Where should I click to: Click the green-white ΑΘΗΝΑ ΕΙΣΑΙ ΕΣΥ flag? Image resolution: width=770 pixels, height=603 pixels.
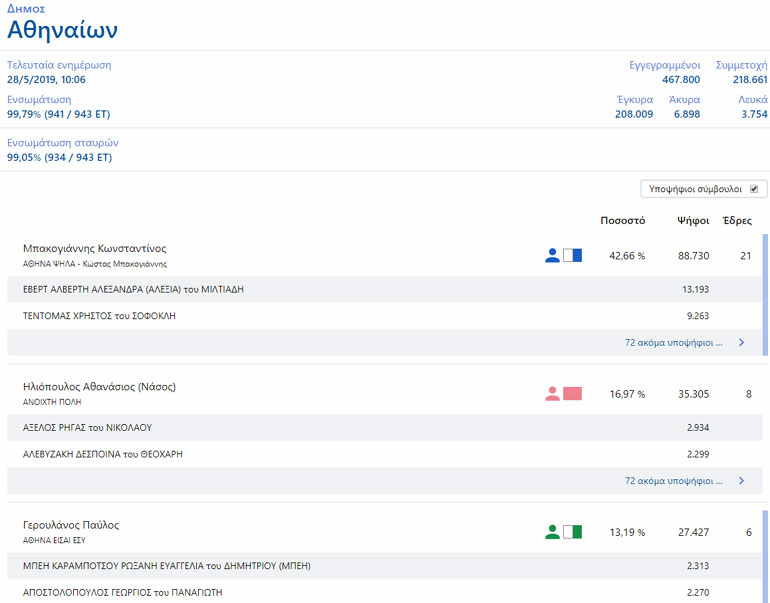click(x=572, y=532)
